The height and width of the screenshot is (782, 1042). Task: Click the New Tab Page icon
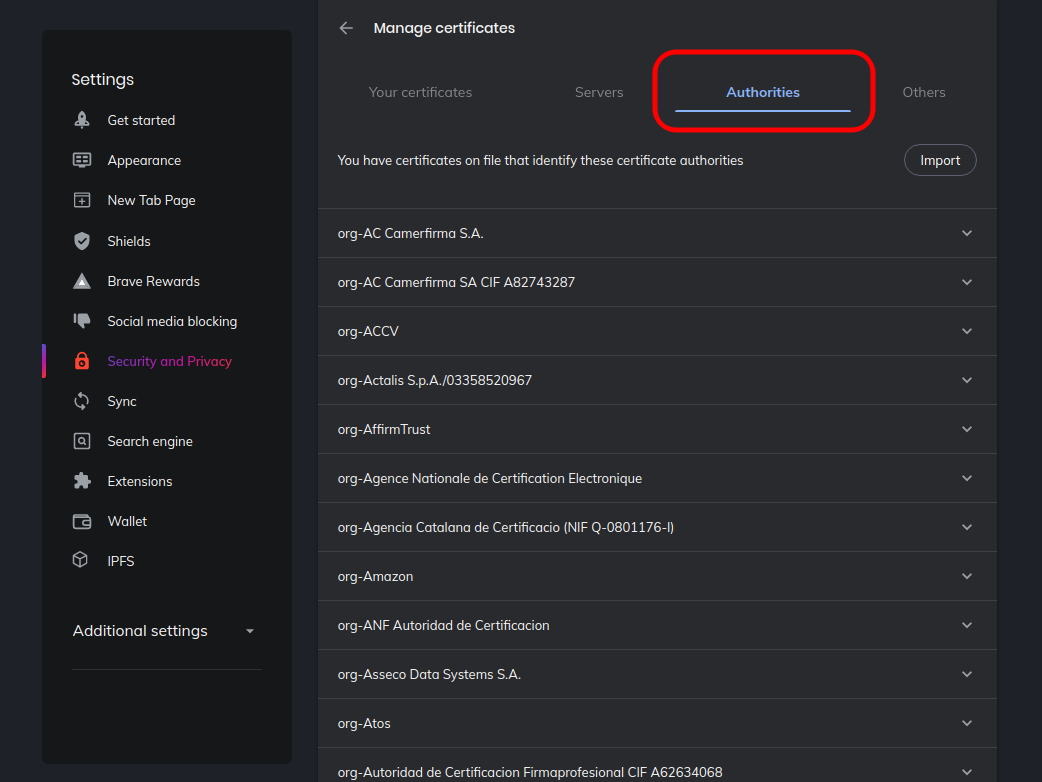82,200
